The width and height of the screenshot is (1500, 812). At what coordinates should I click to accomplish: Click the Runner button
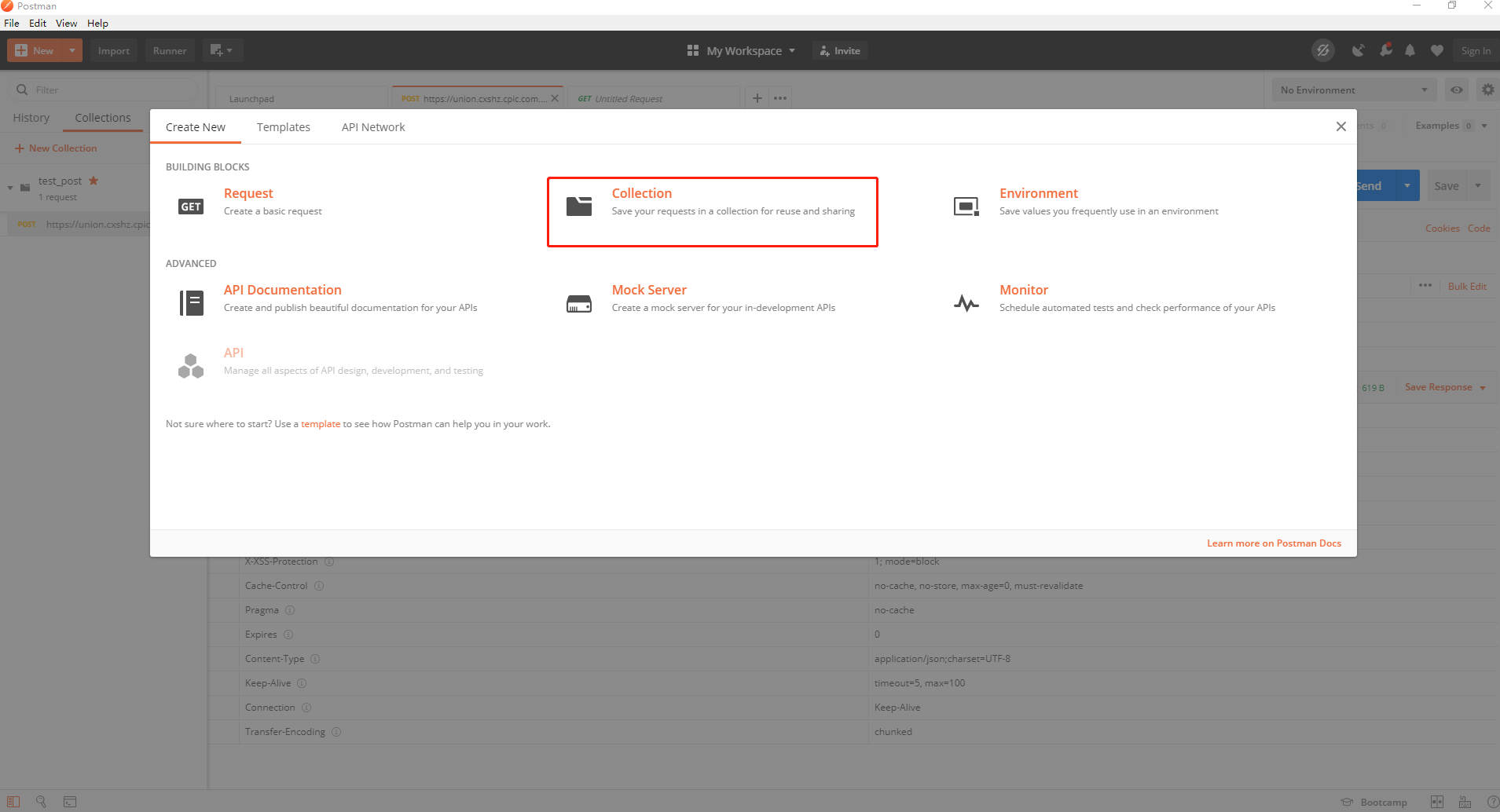pos(170,51)
